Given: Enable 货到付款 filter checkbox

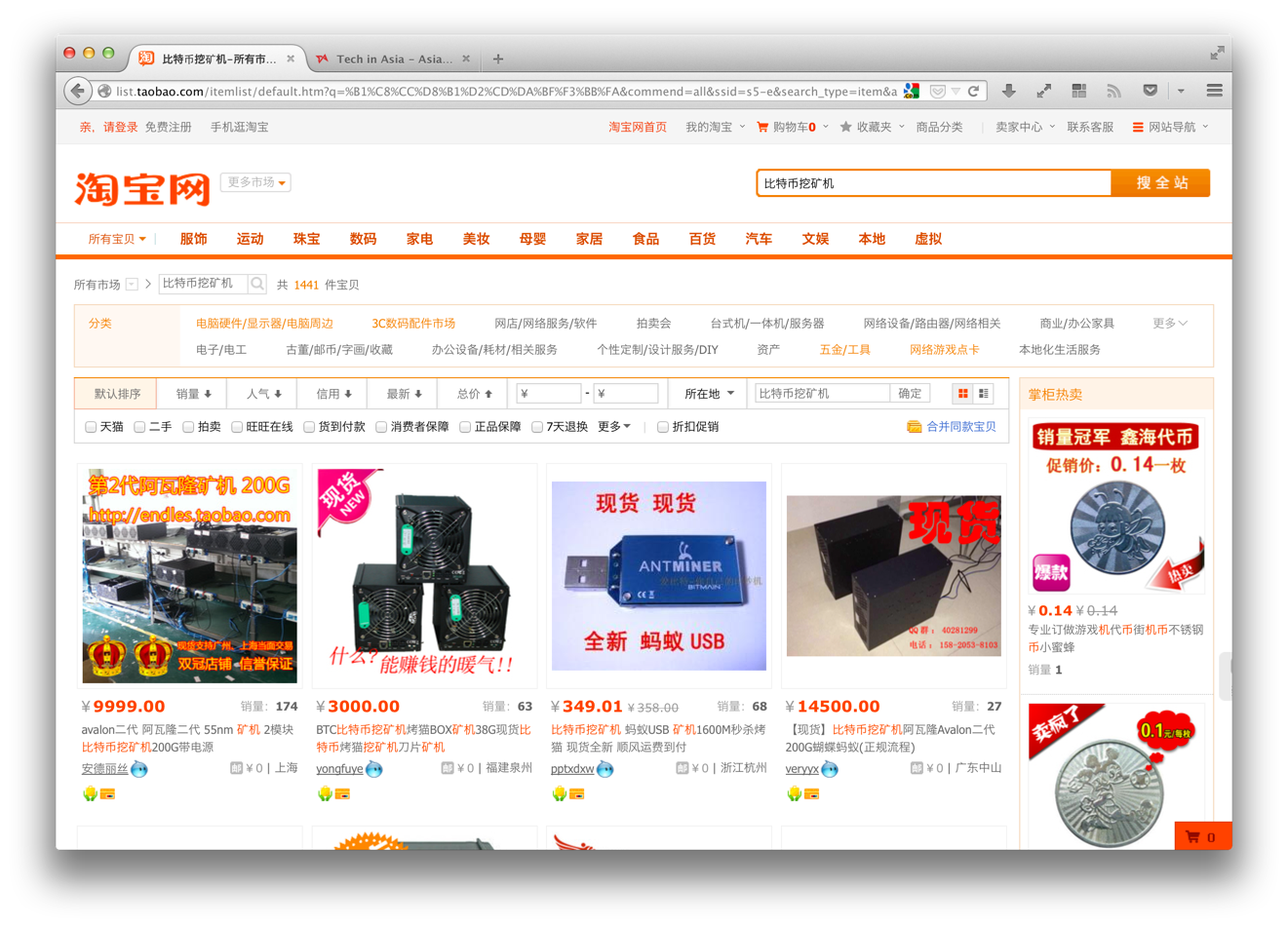Looking at the screenshot, I should coord(309,427).
